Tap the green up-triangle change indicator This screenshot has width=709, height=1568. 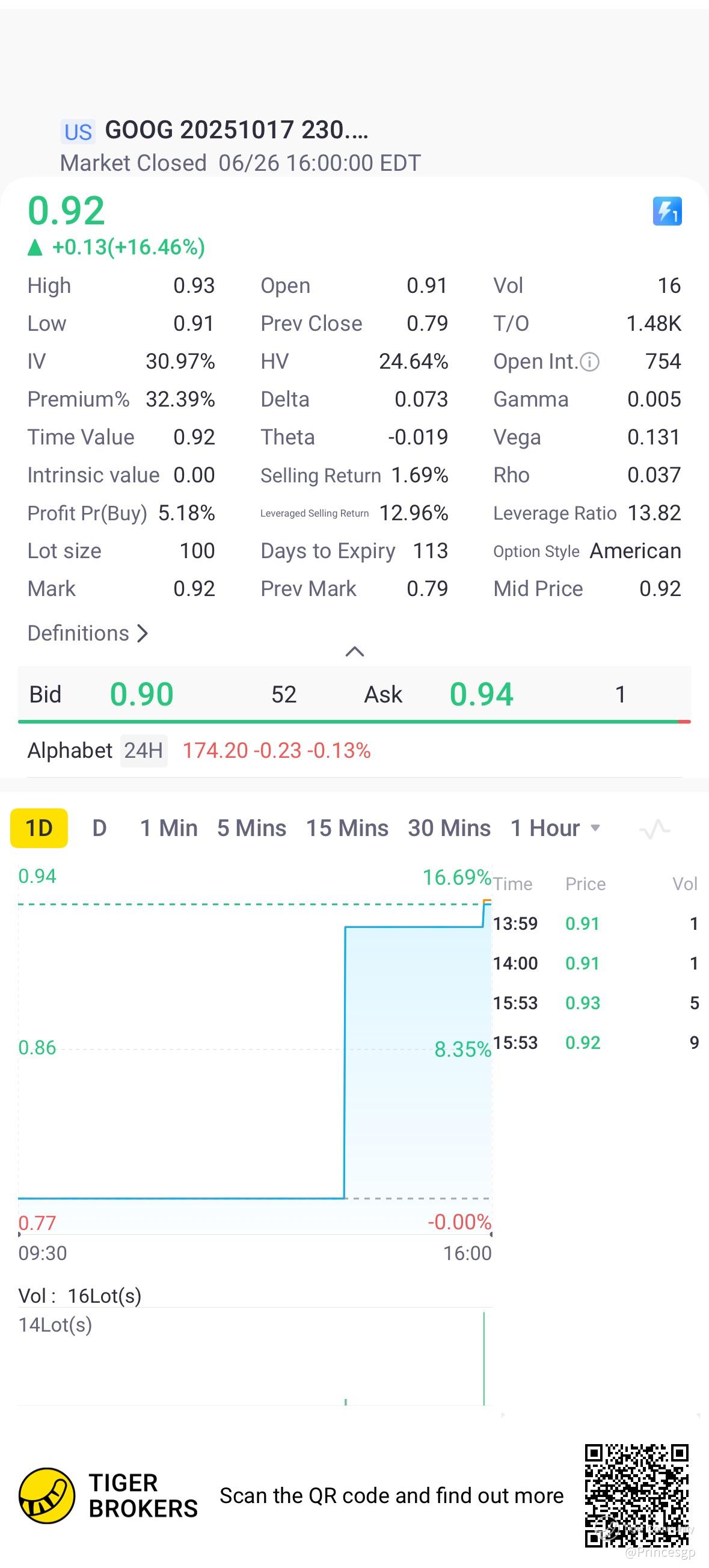click(35, 247)
